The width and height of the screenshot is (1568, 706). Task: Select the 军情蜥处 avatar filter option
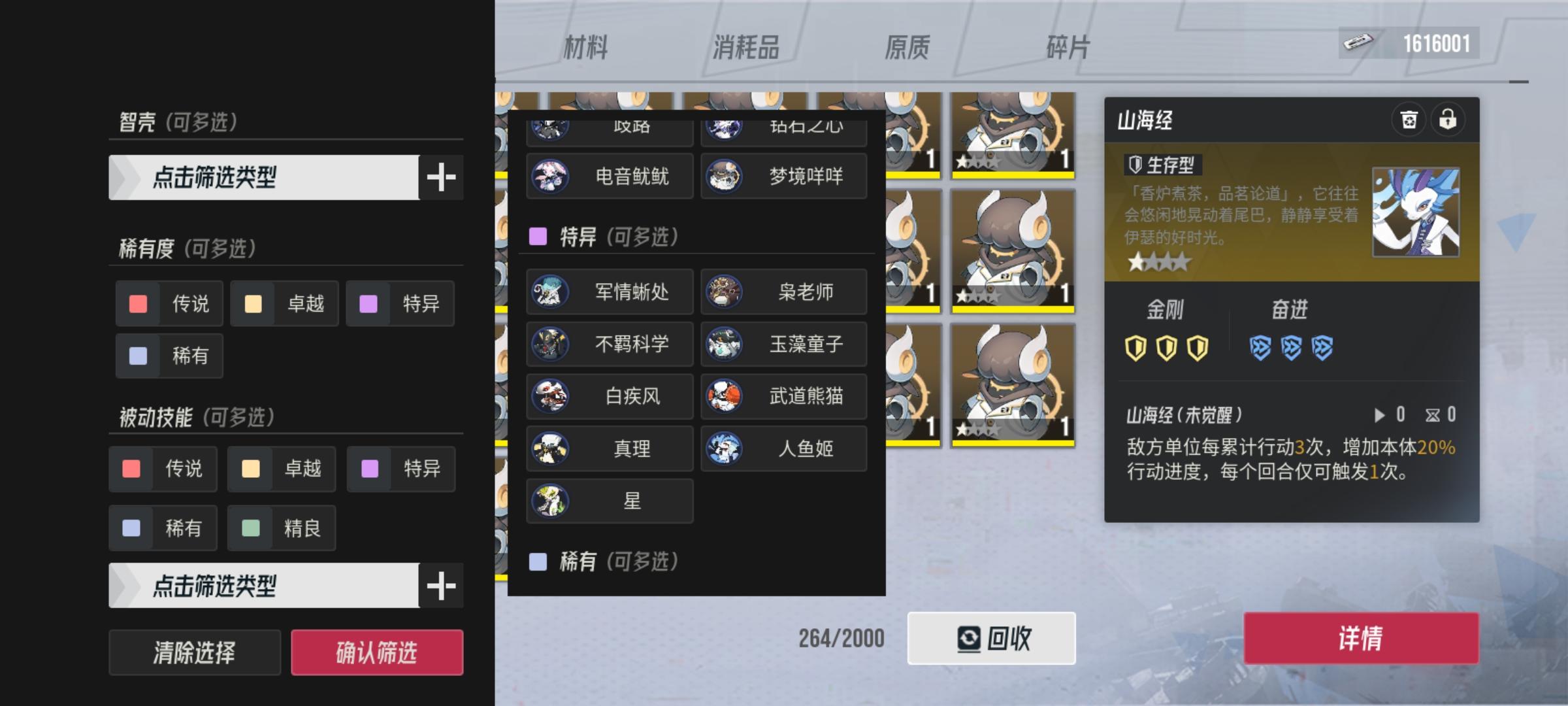coord(610,292)
